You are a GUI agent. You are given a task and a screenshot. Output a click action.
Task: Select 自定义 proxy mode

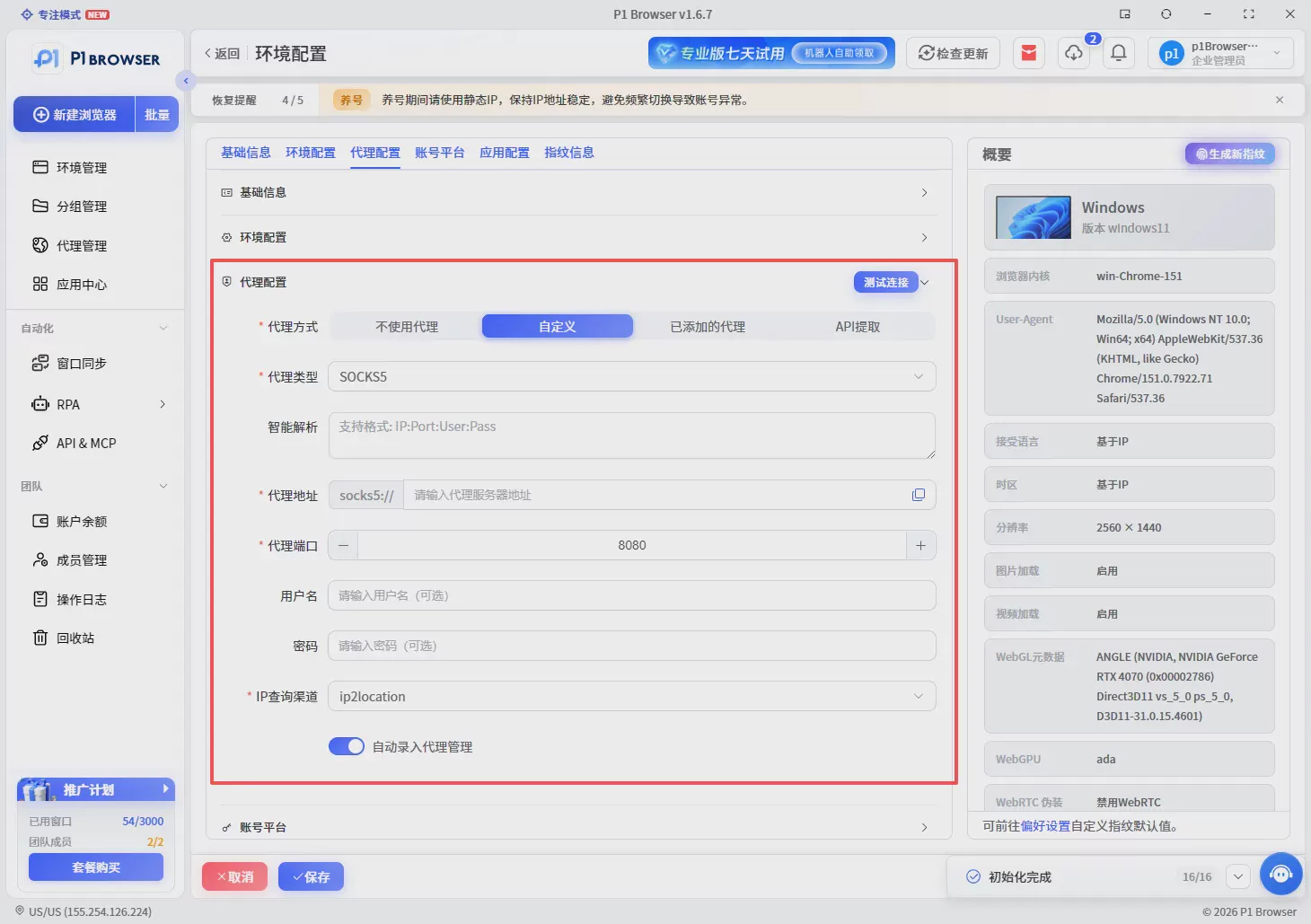click(558, 327)
